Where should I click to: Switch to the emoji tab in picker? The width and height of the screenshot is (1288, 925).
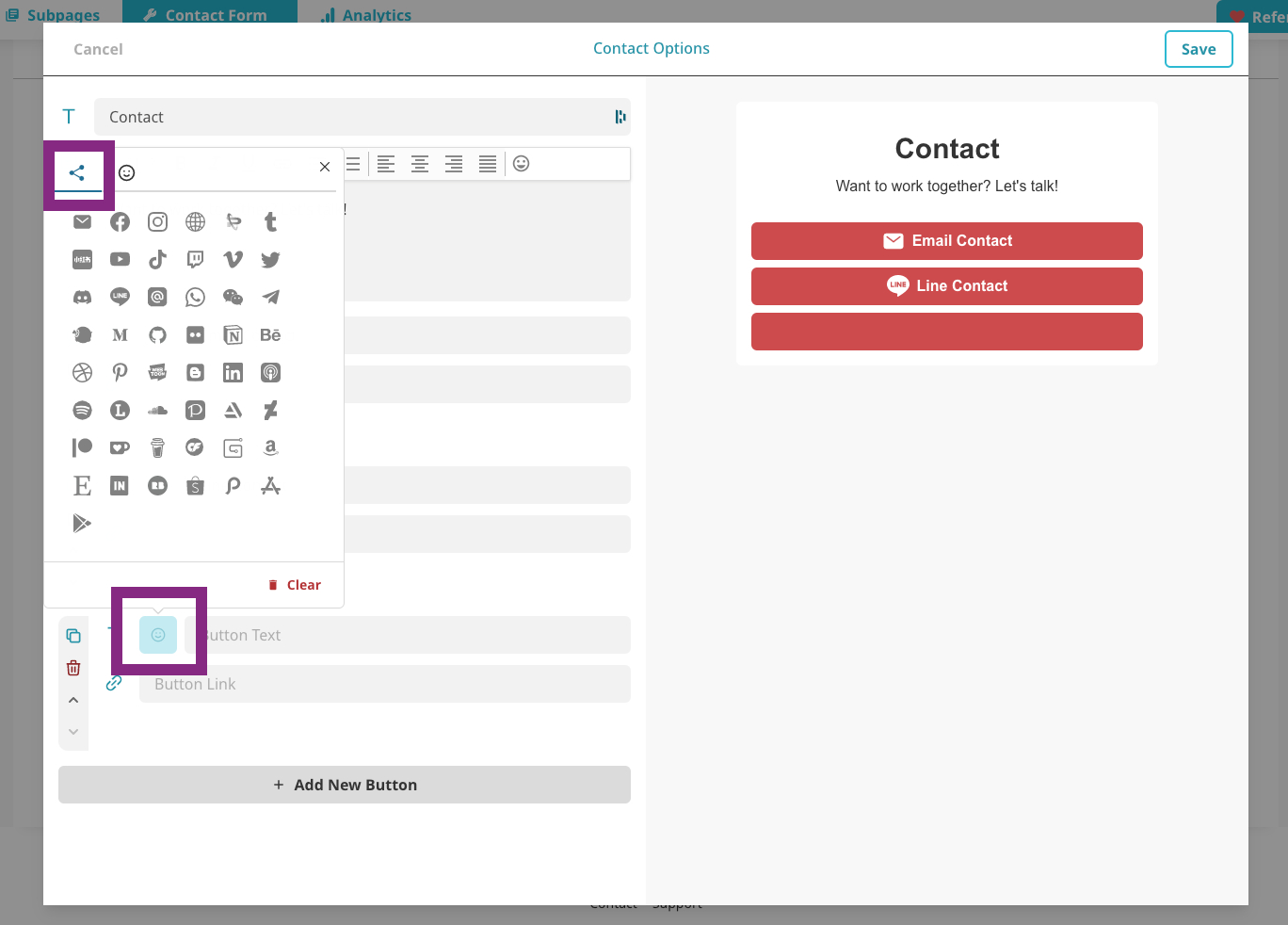point(127,172)
